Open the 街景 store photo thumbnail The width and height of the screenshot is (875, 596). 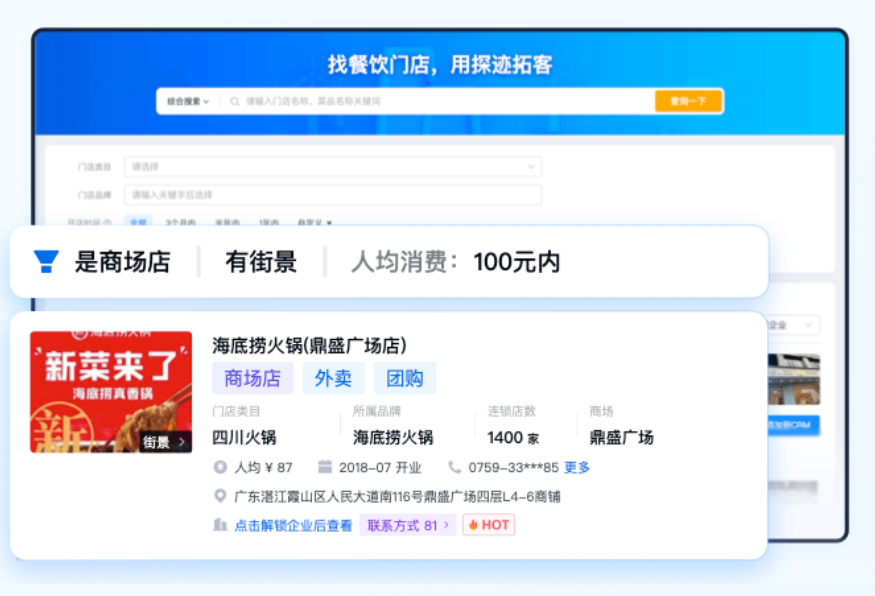tap(111, 392)
